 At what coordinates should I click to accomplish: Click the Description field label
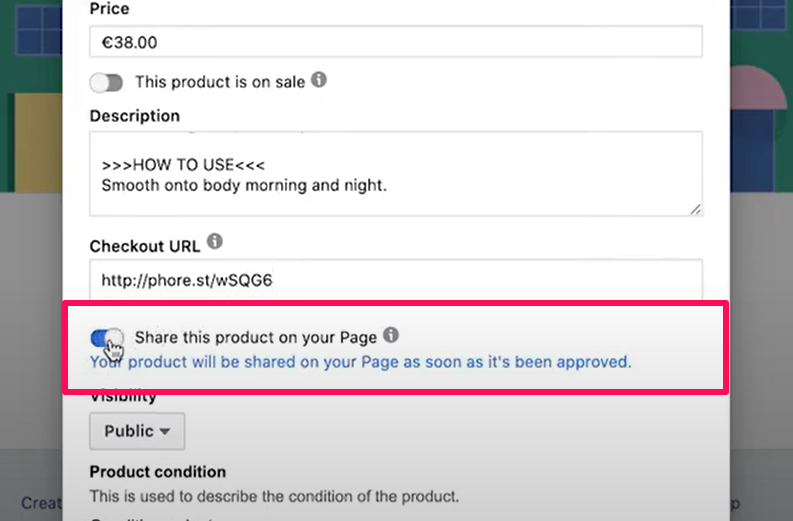coord(134,116)
